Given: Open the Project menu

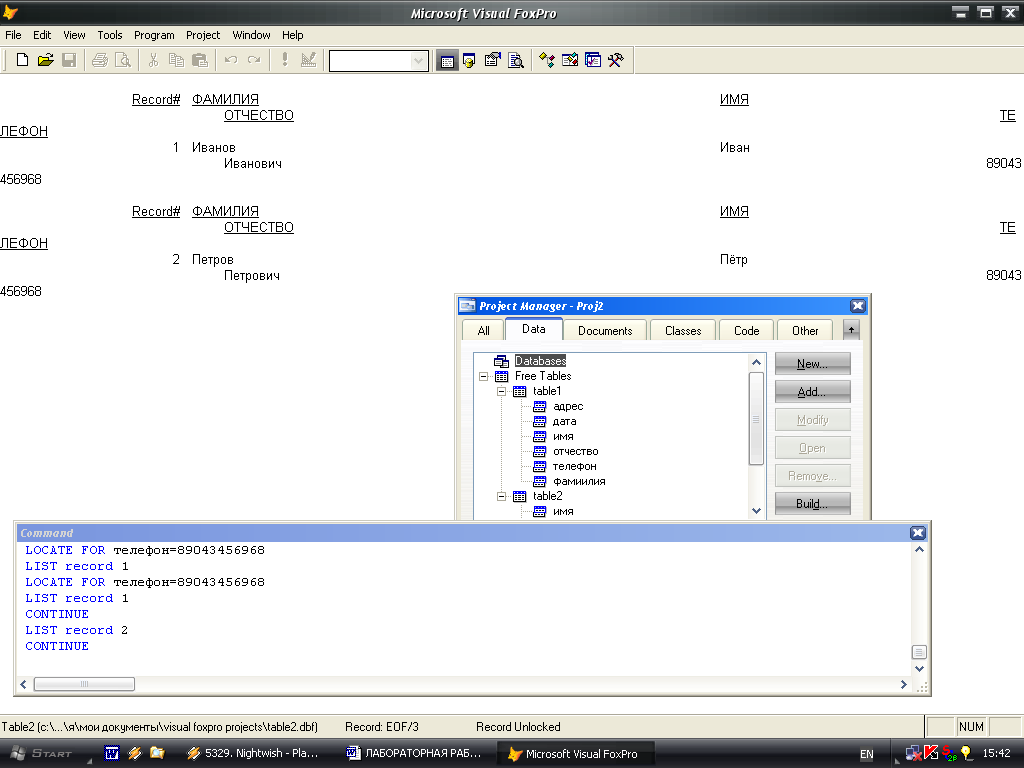Looking at the screenshot, I should [202, 35].
